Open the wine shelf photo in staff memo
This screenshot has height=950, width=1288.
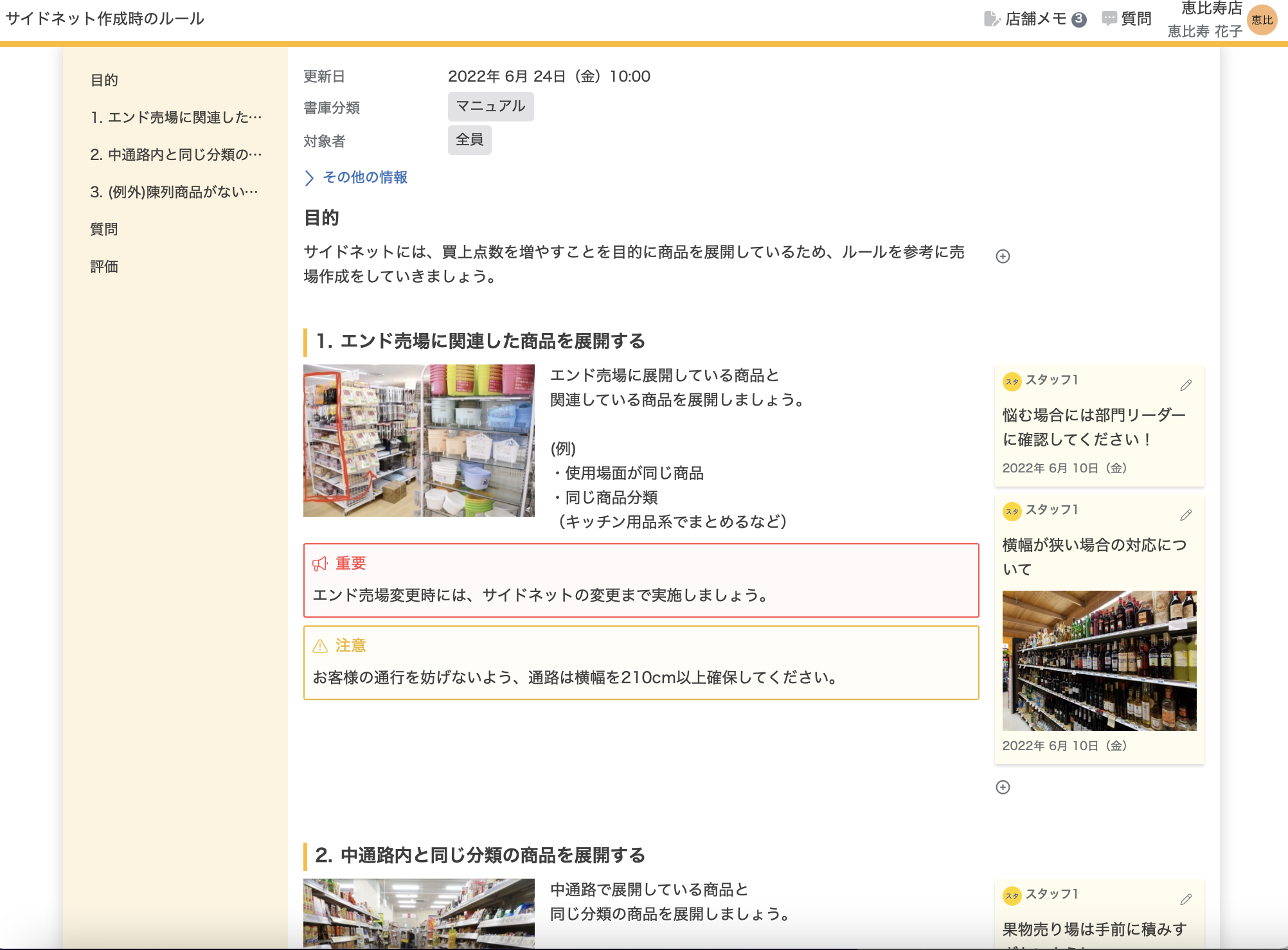1099,660
